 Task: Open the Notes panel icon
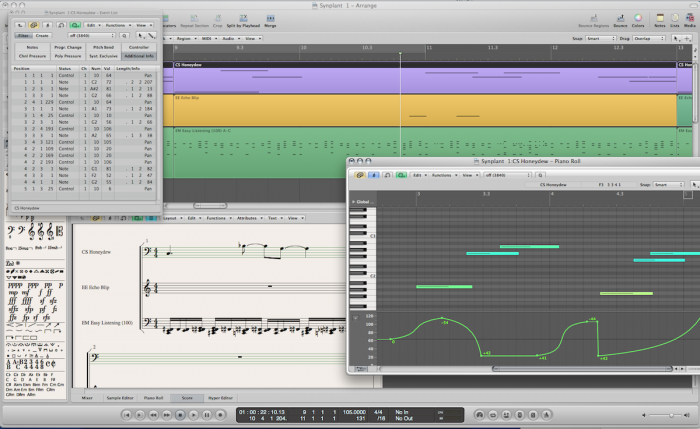click(x=660, y=18)
